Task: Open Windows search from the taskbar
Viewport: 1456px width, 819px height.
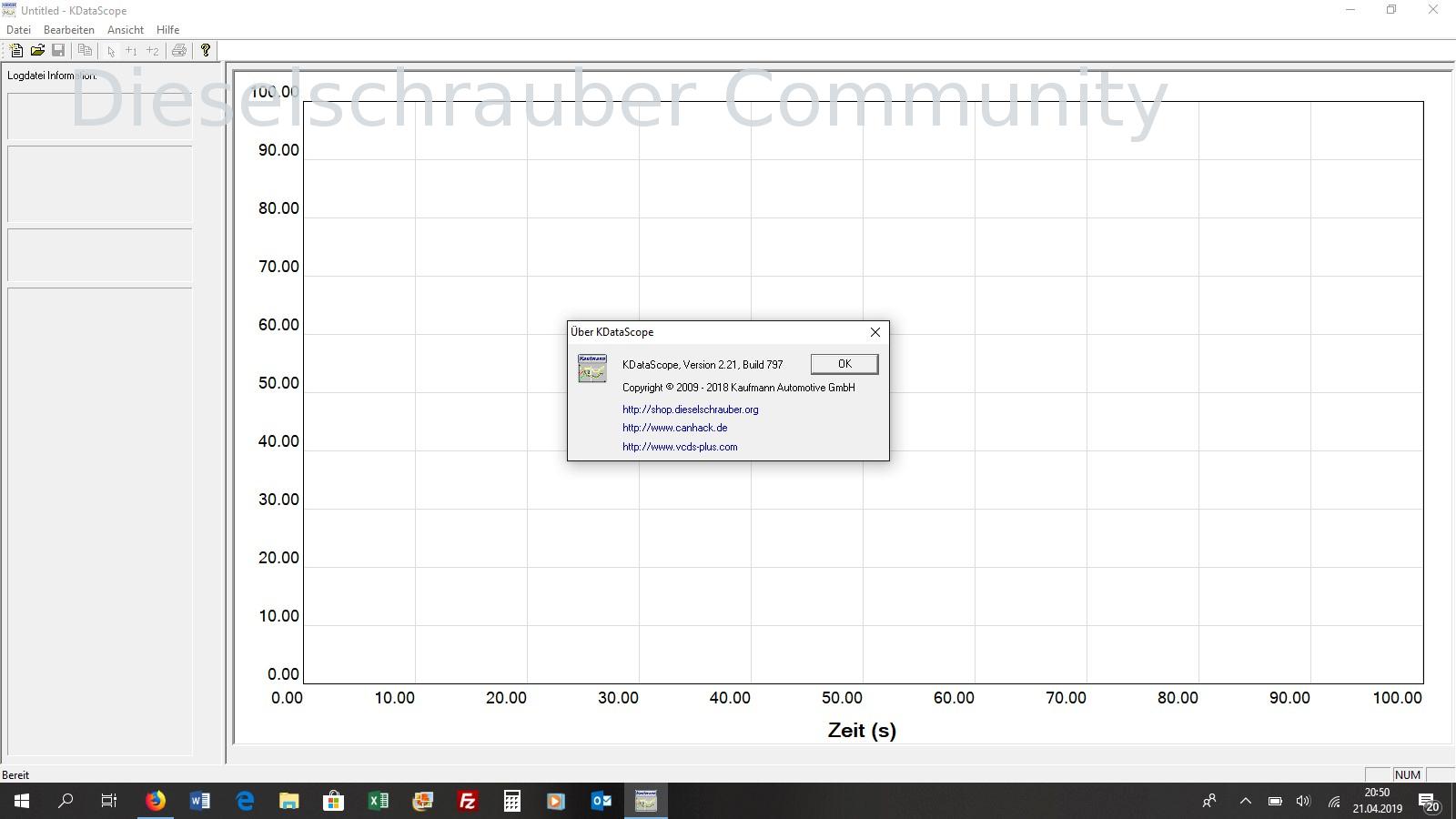Action: pos(66,801)
